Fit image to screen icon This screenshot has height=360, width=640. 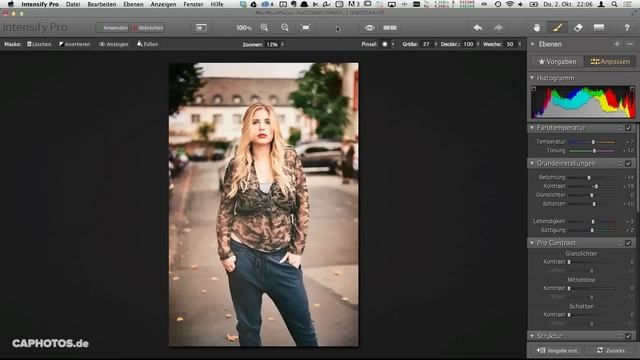305,28
